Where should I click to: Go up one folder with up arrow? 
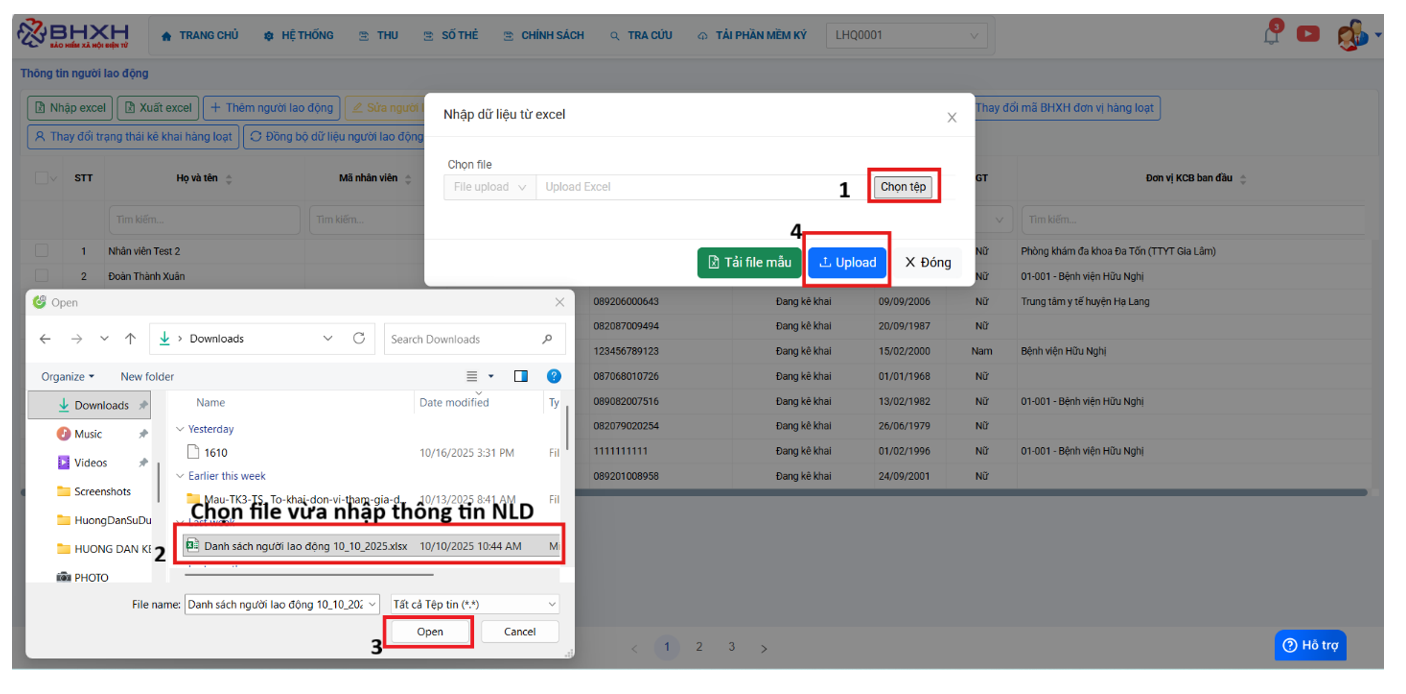130,339
